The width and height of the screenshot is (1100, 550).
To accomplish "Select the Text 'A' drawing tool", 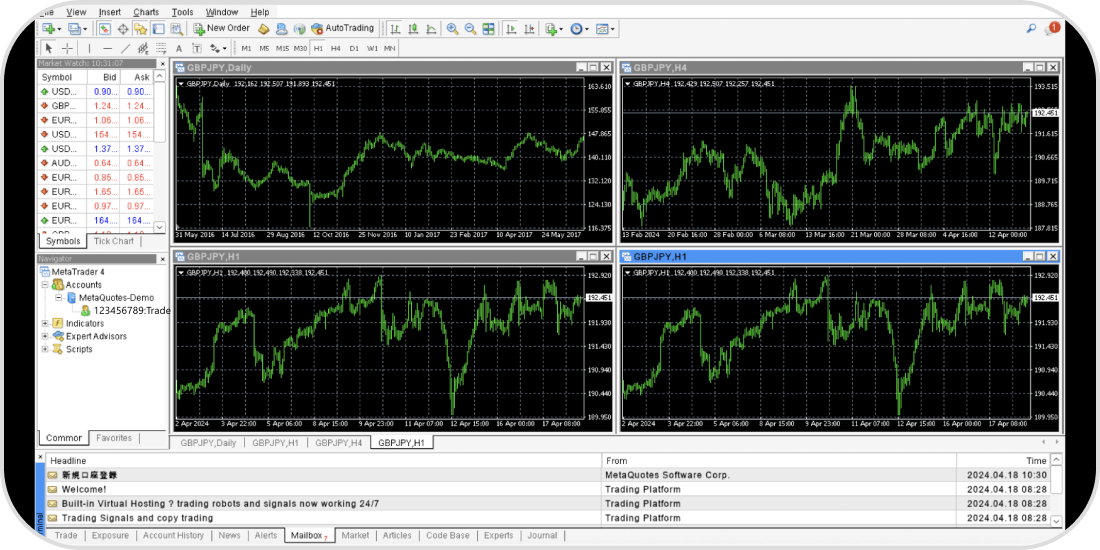I will (179, 48).
